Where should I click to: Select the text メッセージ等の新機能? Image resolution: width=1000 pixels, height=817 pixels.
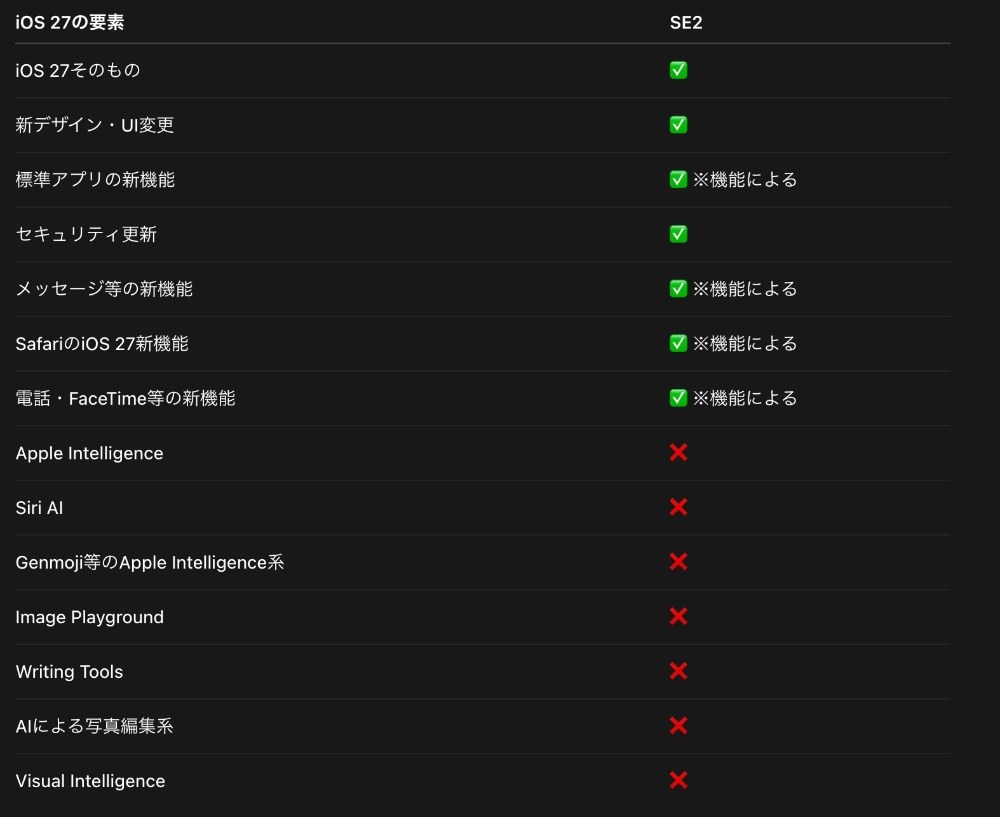(x=104, y=289)
